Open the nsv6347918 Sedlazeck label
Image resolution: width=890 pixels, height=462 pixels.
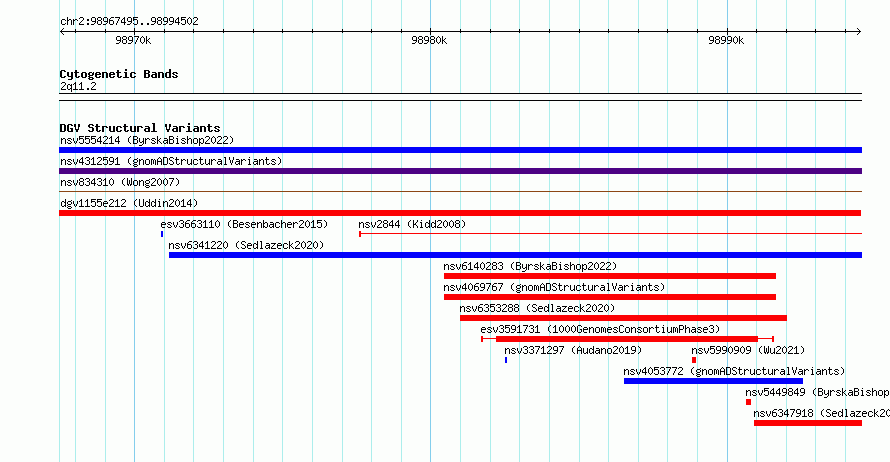pos(821,413)
